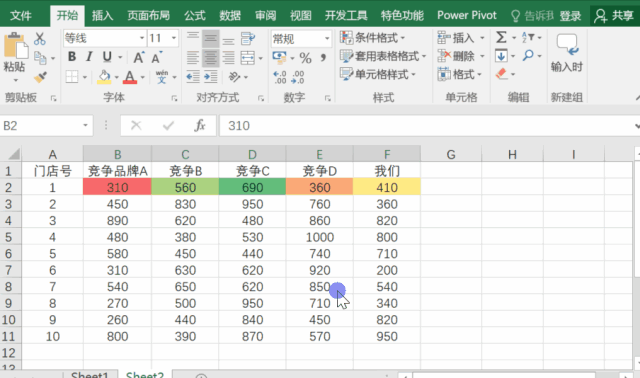
Task: Toggle Bold formatting
Action: click(x=72, y=57)
